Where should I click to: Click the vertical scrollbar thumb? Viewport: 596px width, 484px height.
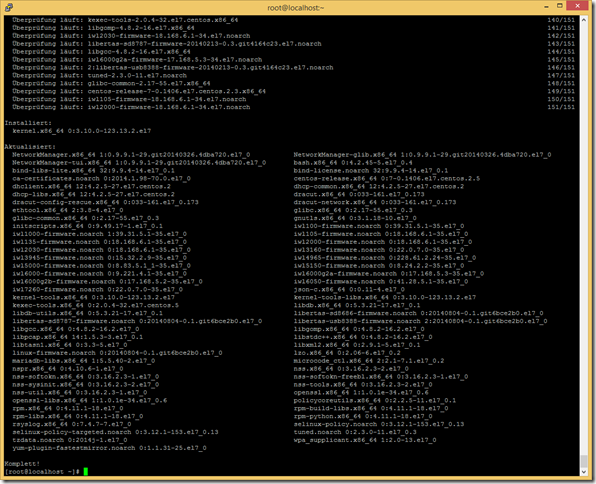[x=584, y=461]
